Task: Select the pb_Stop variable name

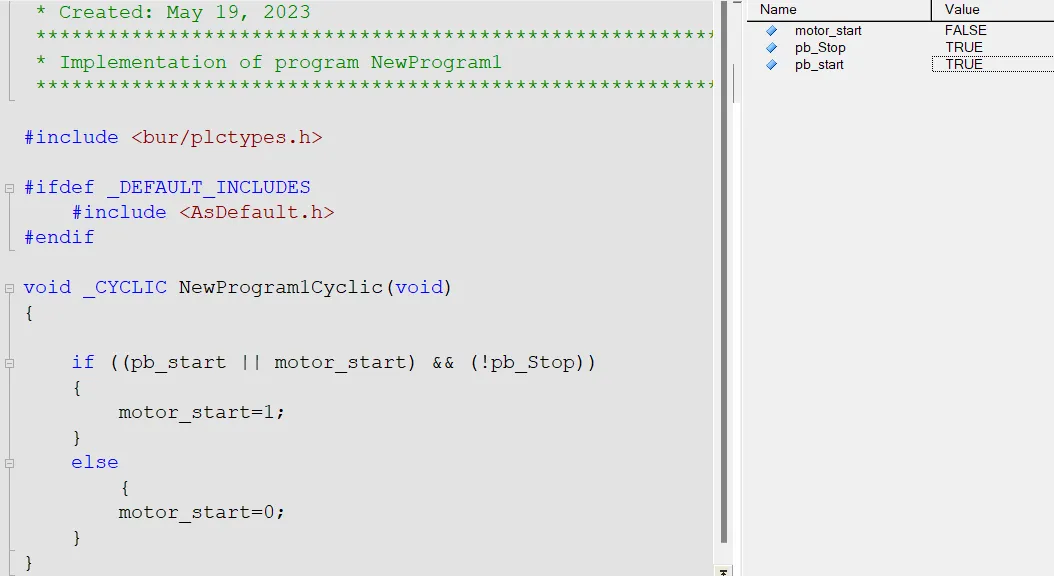Action: coord(820,48)
